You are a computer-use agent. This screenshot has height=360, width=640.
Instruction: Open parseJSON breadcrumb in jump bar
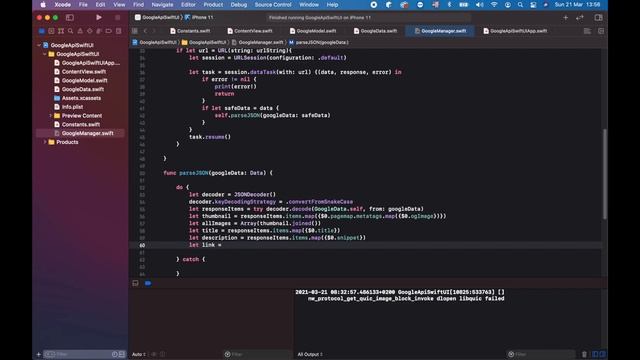tap(319, 42)
